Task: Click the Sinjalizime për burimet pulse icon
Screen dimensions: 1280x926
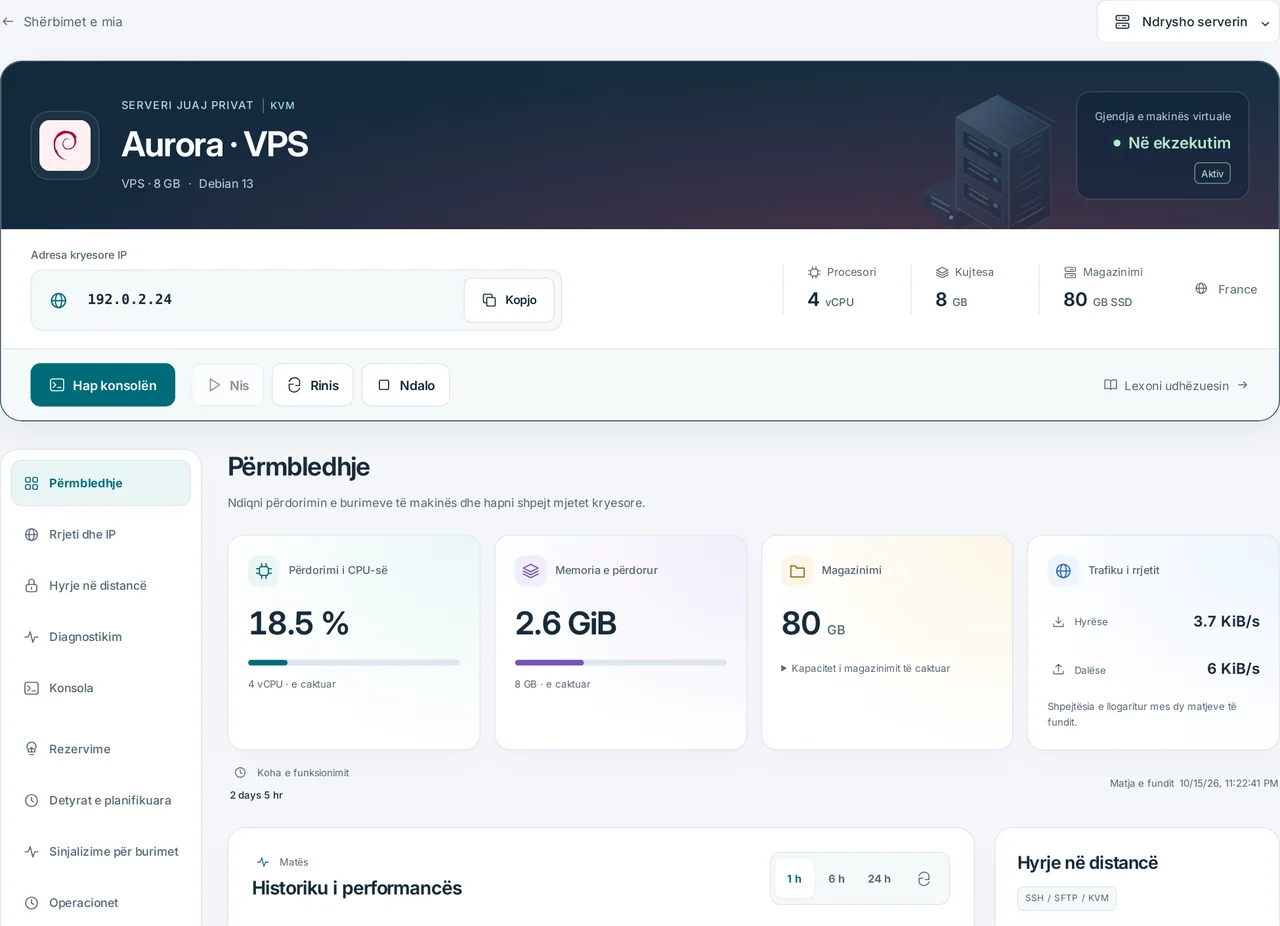Action: click(x=32, y=851)
